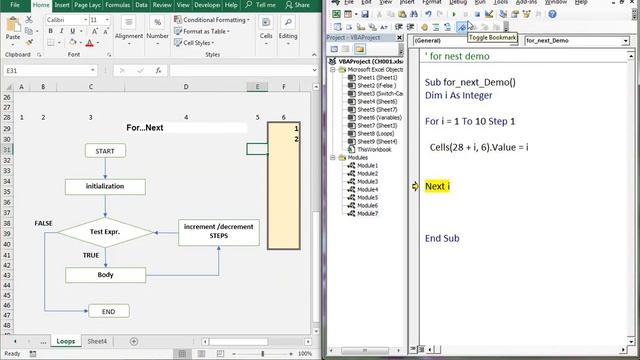
Task: Click the Insert Function fx icon
Action: click(x=158, y=71)
